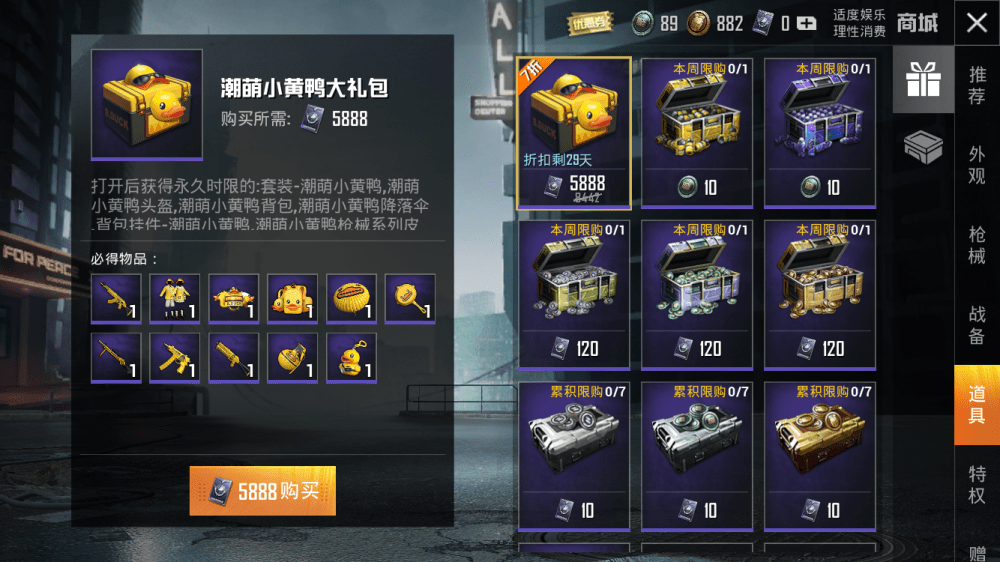
Task: Switch to the 外观 tab
Action: (976, 165)
